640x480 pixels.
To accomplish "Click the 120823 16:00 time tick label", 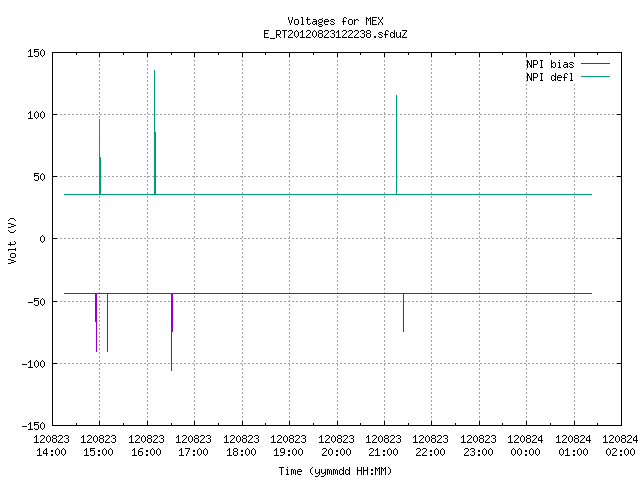I will 146,446.
